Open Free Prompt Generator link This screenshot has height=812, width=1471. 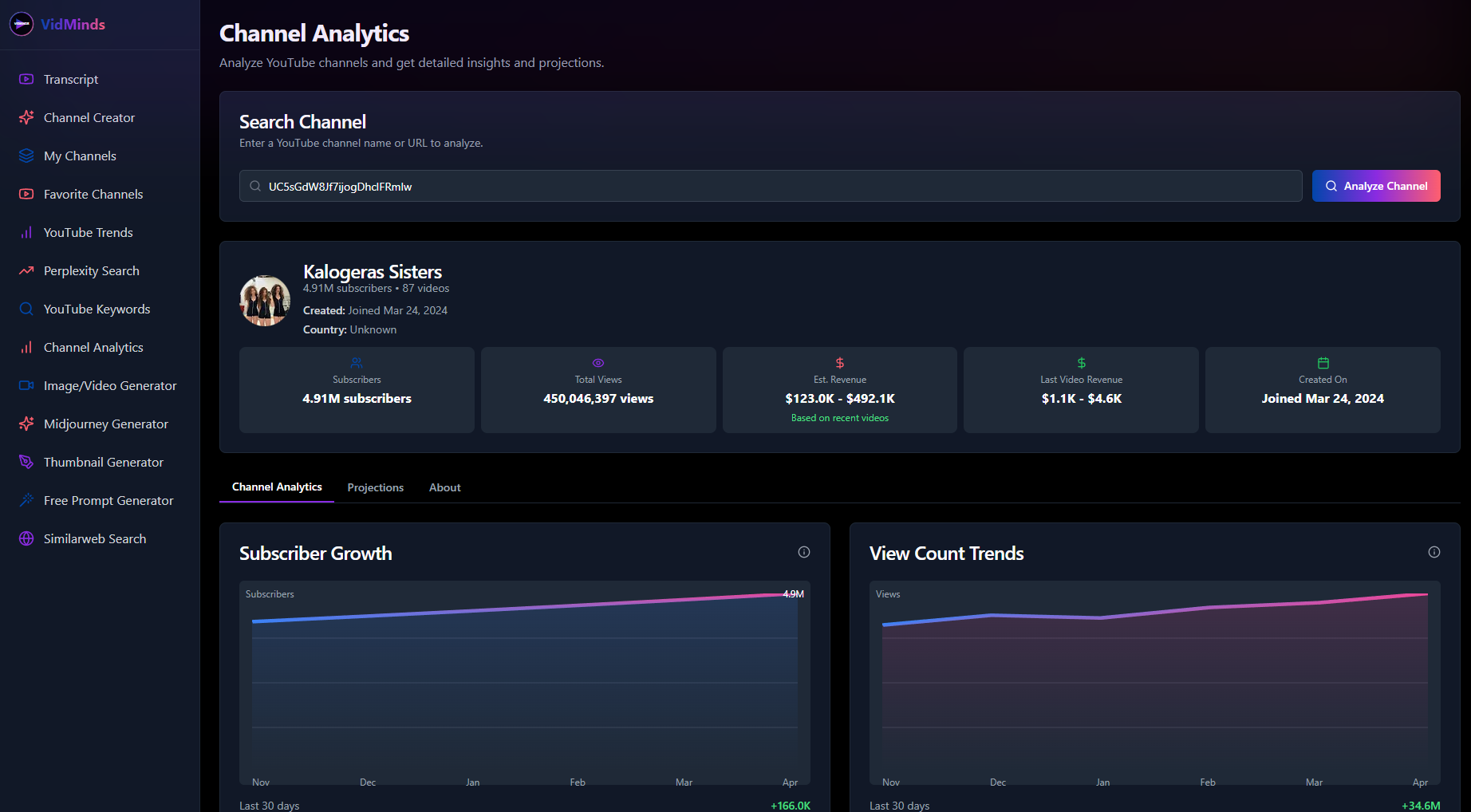pyautogui.click(x=100, y=500)
